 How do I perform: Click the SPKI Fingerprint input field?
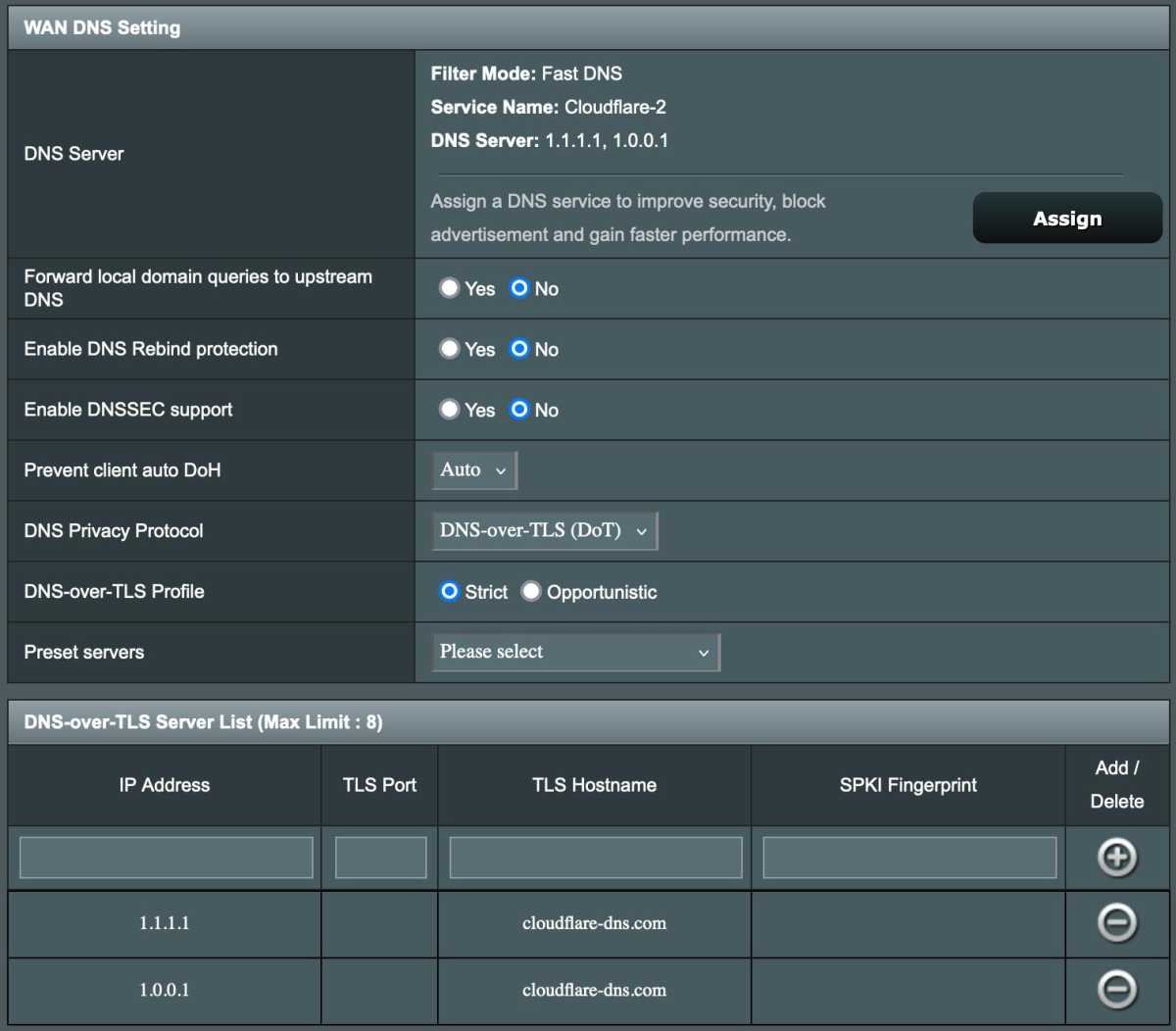(909, 858)
